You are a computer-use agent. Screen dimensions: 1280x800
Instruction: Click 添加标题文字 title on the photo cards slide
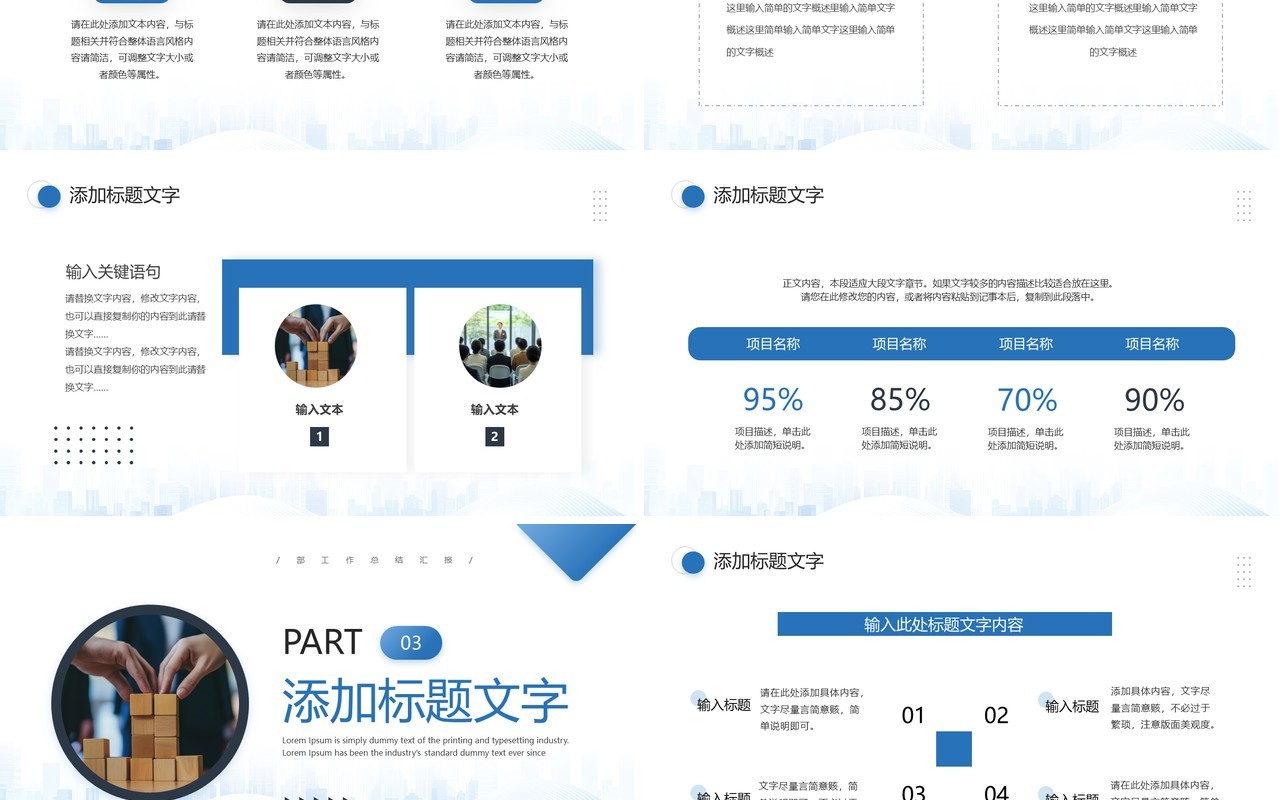pyautogui.click(x=124, y=195)
